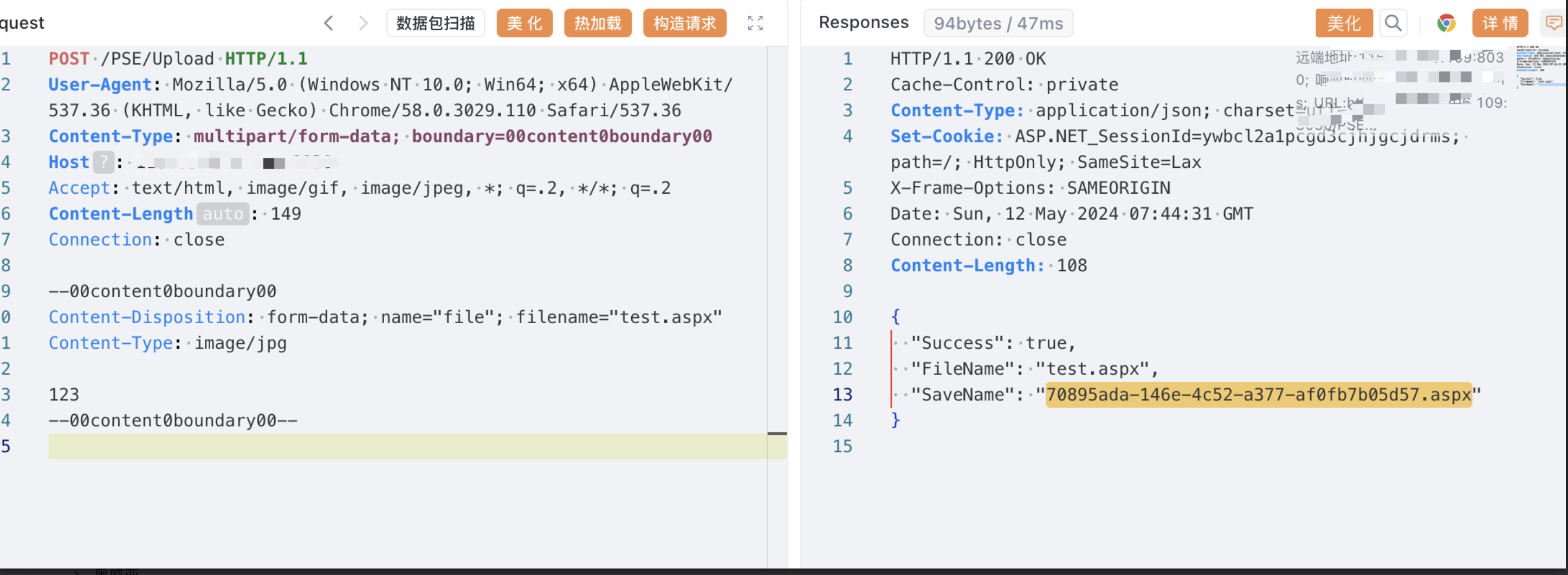
Task: Click the 详情 details button
Action: click(x=1500, y=23)
